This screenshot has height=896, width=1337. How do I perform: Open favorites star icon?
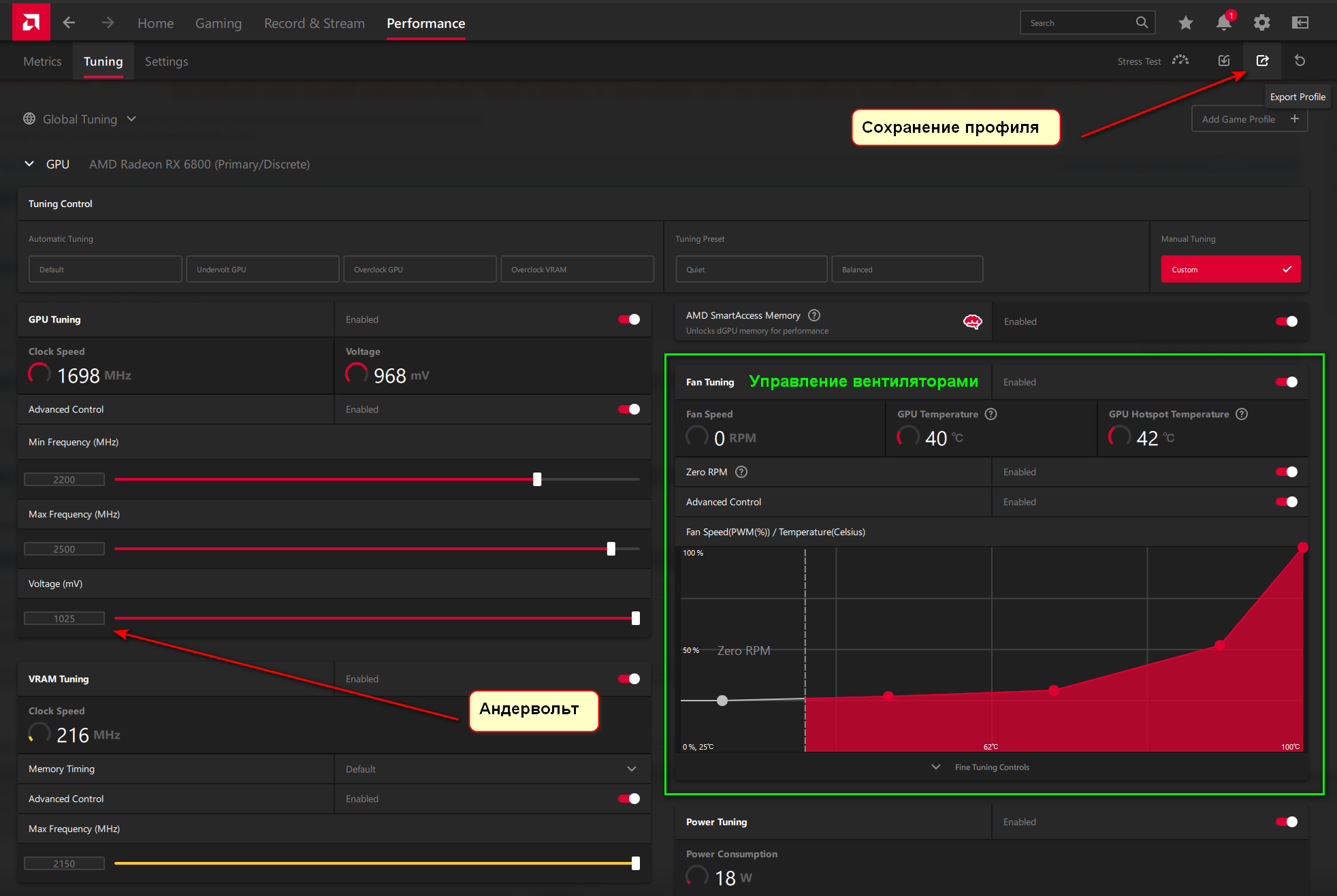tap(1185, 23)
